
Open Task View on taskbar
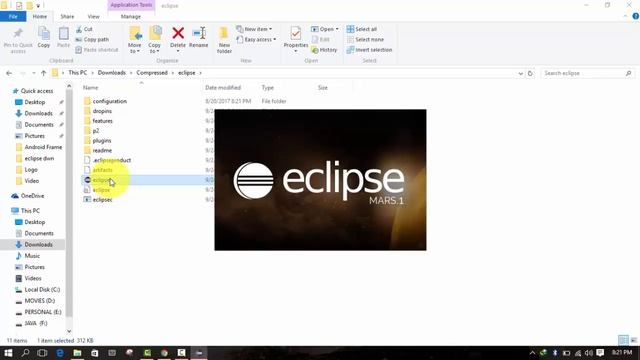pos(42,353)
